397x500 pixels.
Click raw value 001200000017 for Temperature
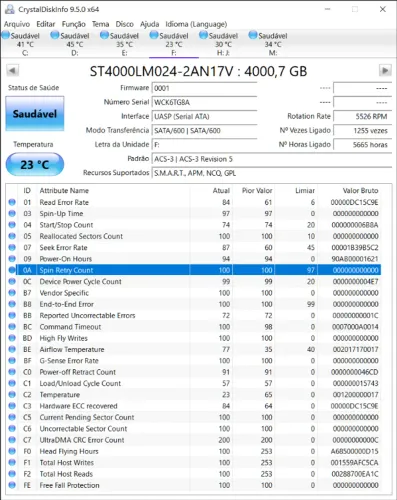click(x=355, y=395)
